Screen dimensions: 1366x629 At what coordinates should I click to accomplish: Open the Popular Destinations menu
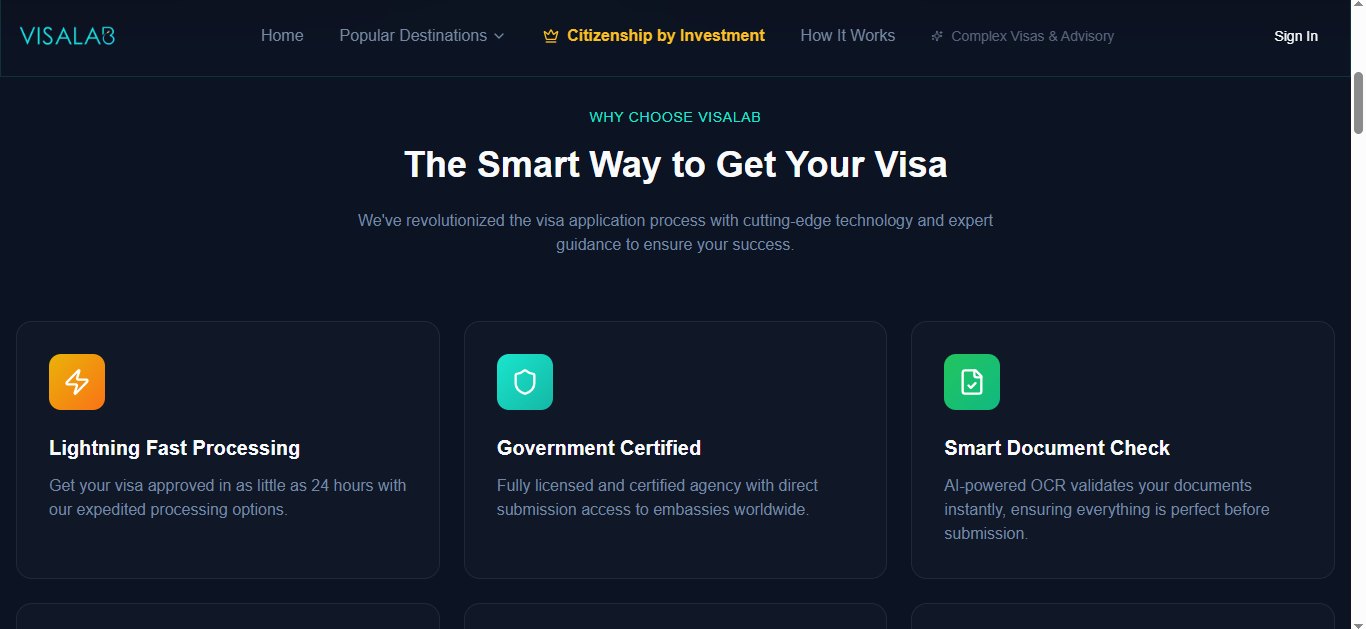coord(422,36)
